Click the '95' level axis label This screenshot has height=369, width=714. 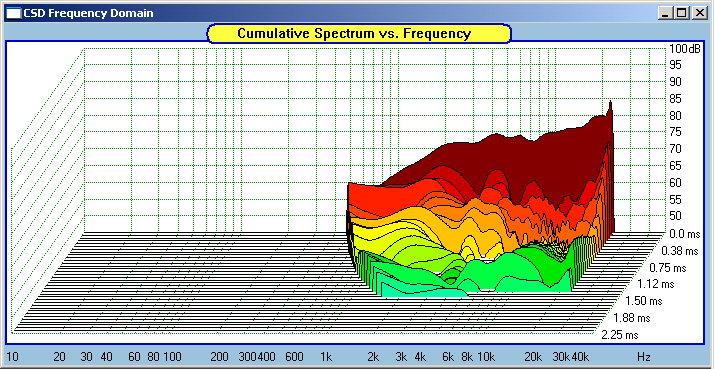tap(675, 65)
